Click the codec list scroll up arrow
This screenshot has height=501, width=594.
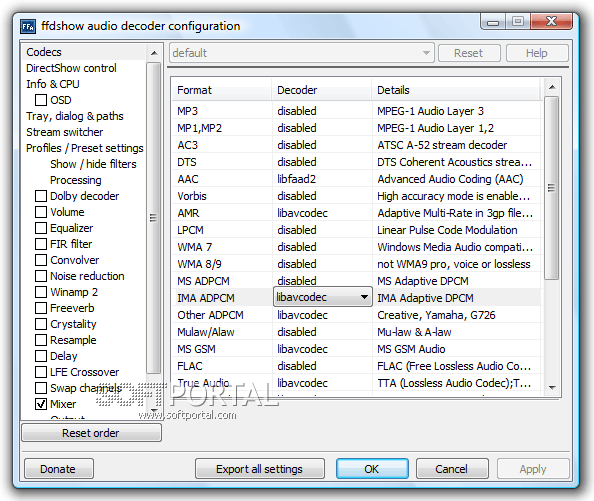552,87
